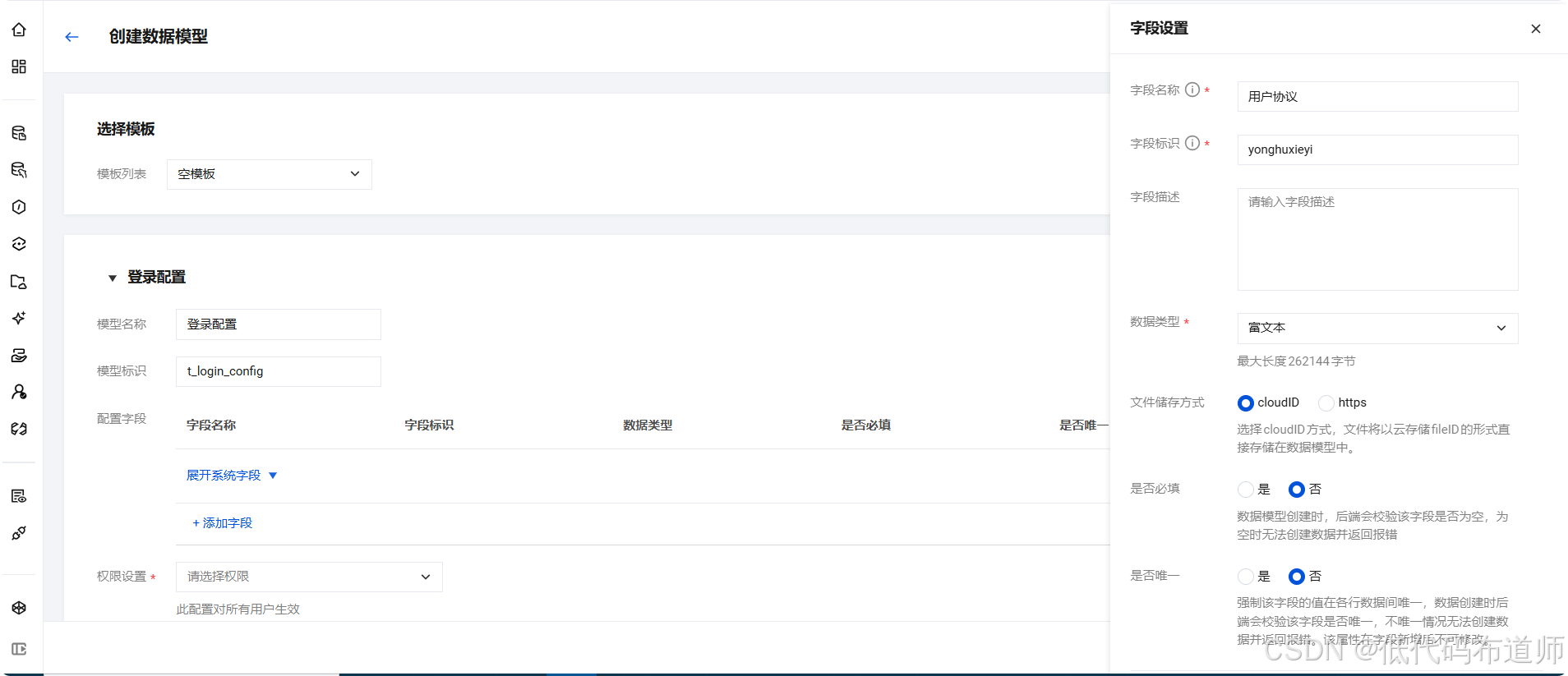
Task: Click the info icon next to 字段名称
Action: click(x=1192, y=90)
